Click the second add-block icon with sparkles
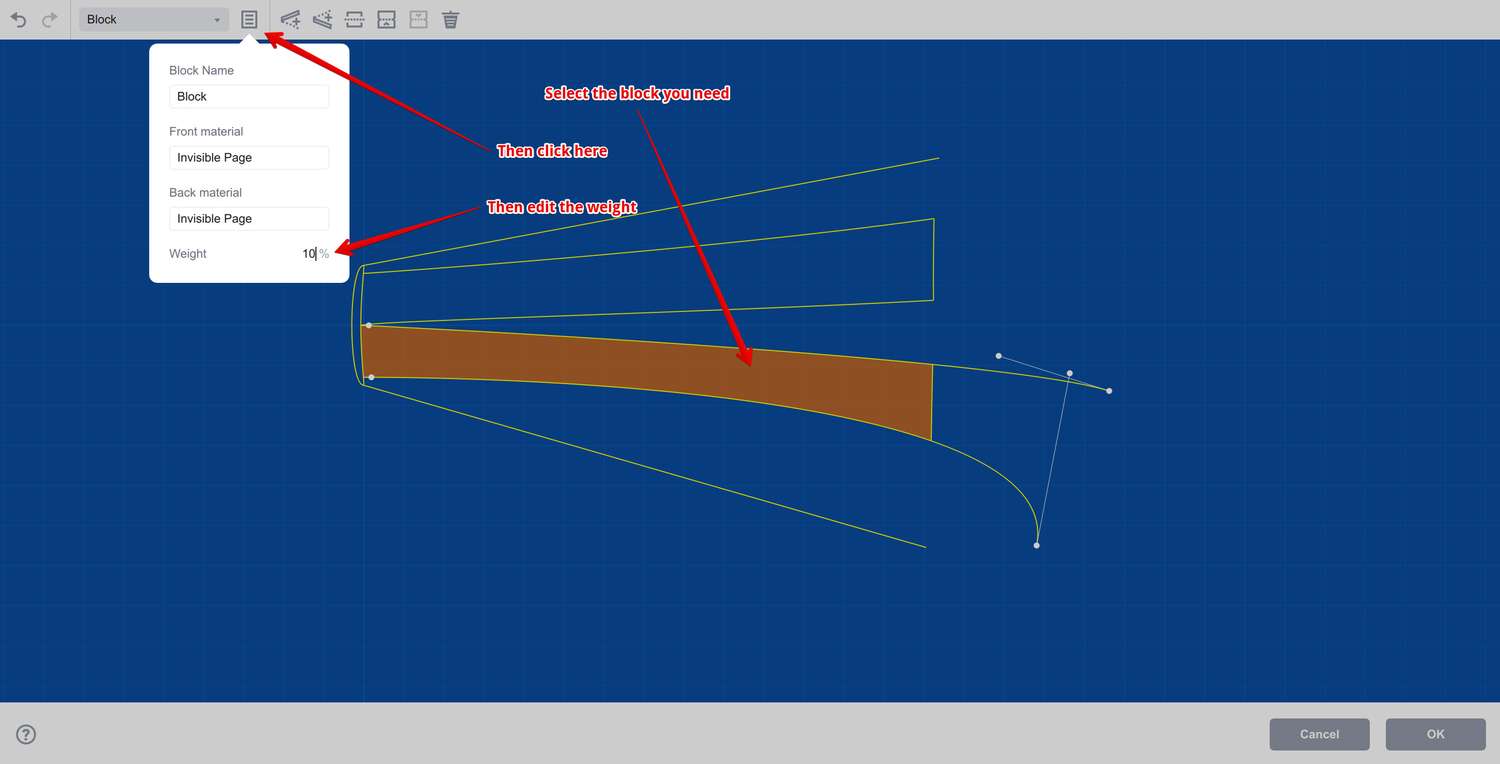Viewport: 1500px width, 764px height. (322, 19)
